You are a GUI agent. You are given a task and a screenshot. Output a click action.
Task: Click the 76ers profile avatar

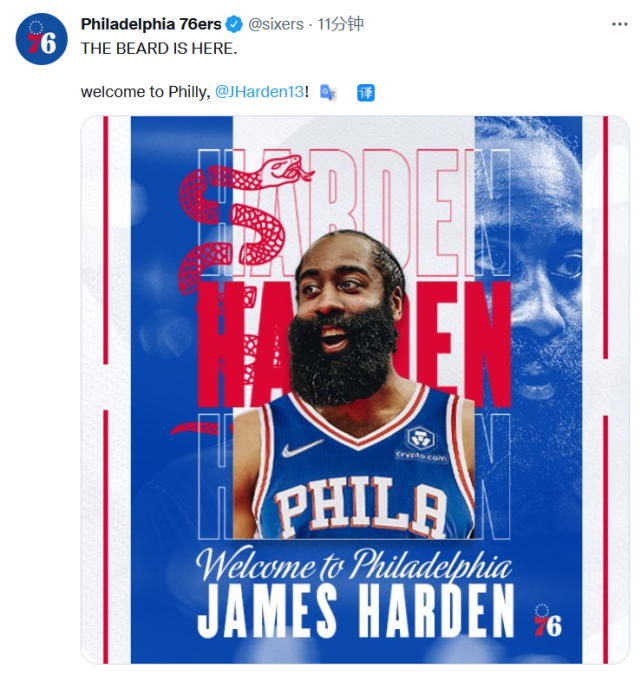click(x=41, y=39)
